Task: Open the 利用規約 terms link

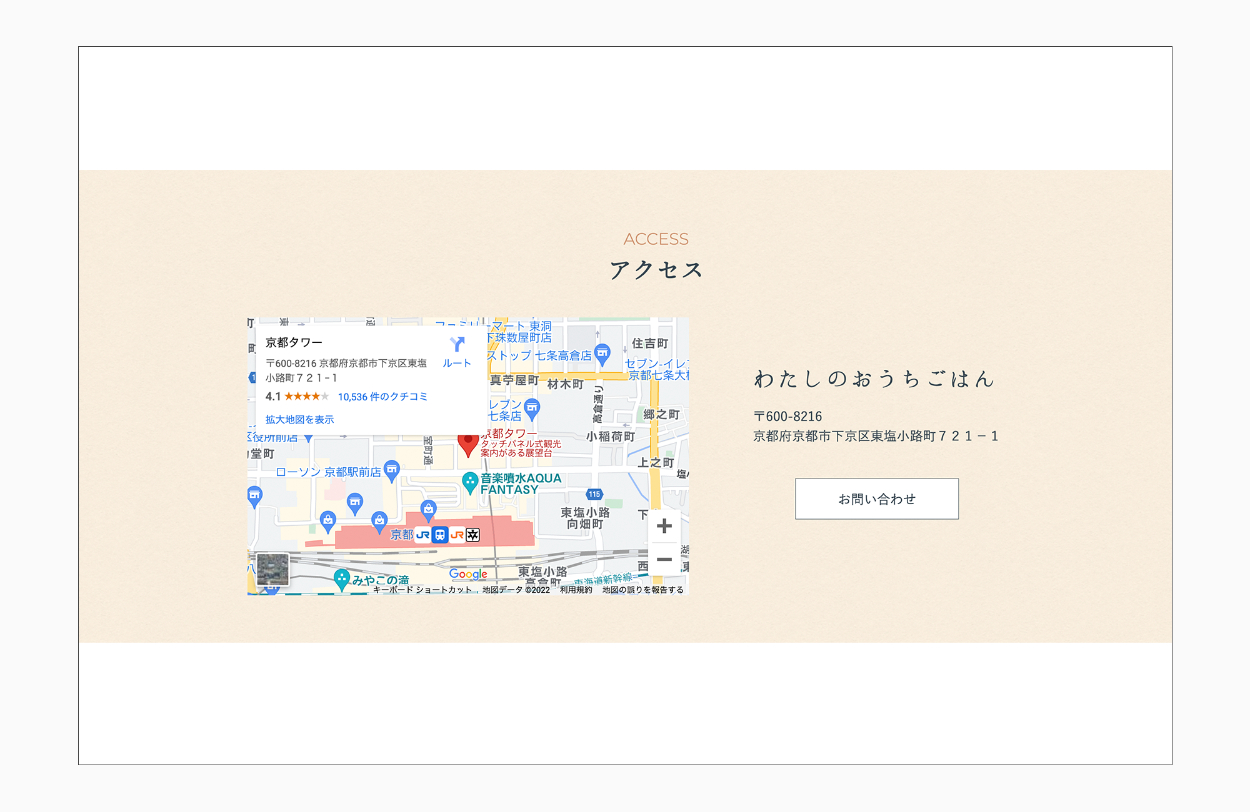Action: [576, 590]
